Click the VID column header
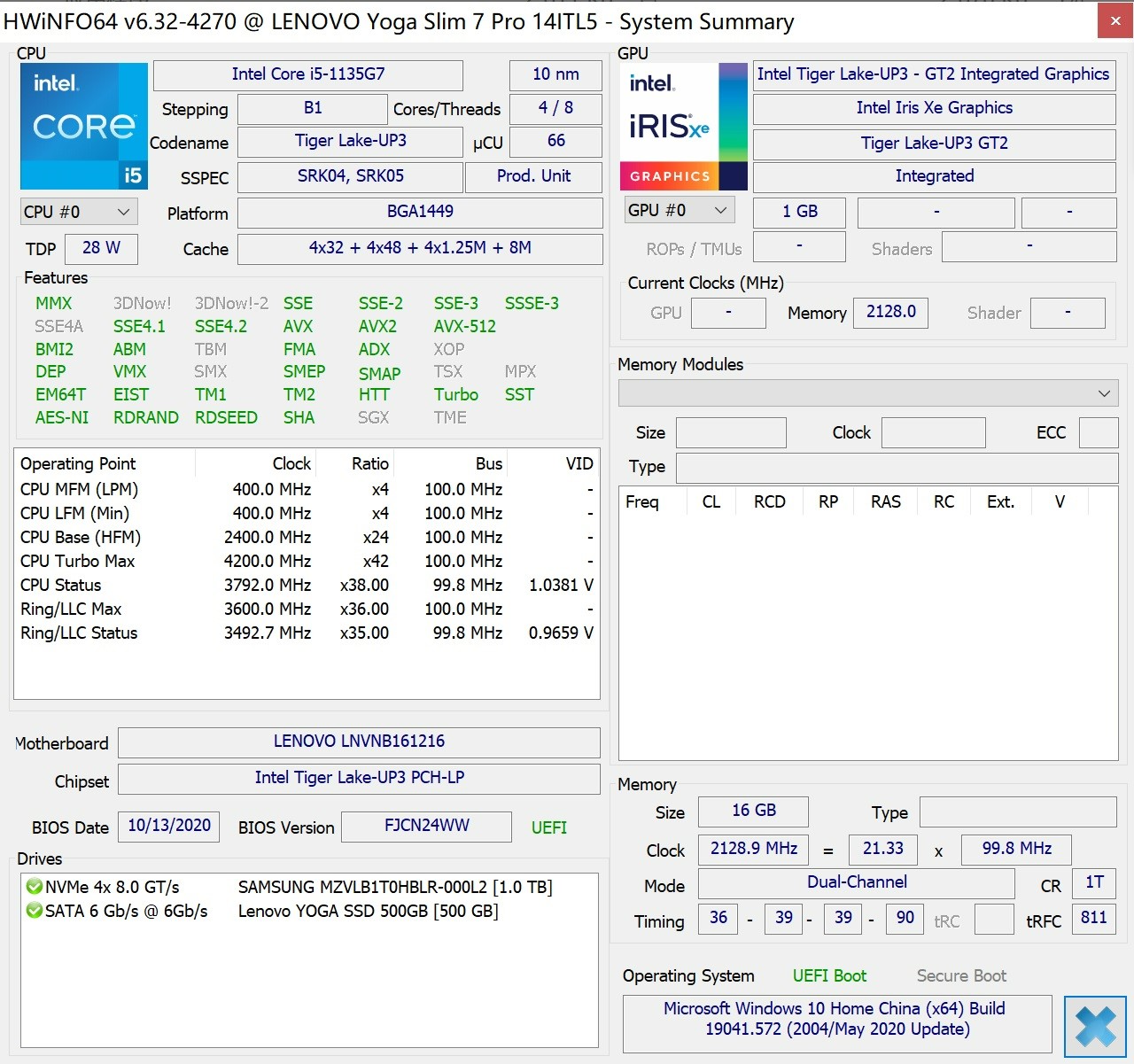This screenshot has height=1064, width=1134. click(554, 464)
